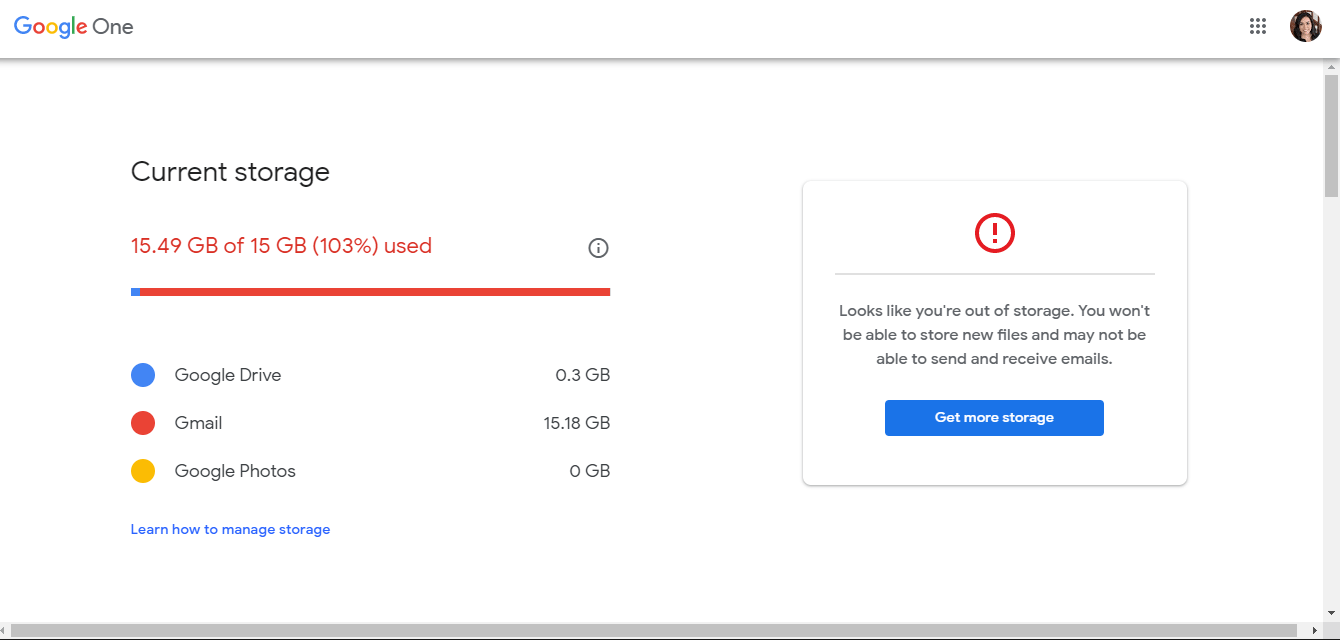Click the storage info icon
Viewport: 1340px width, 640px height.
[598, 247]
